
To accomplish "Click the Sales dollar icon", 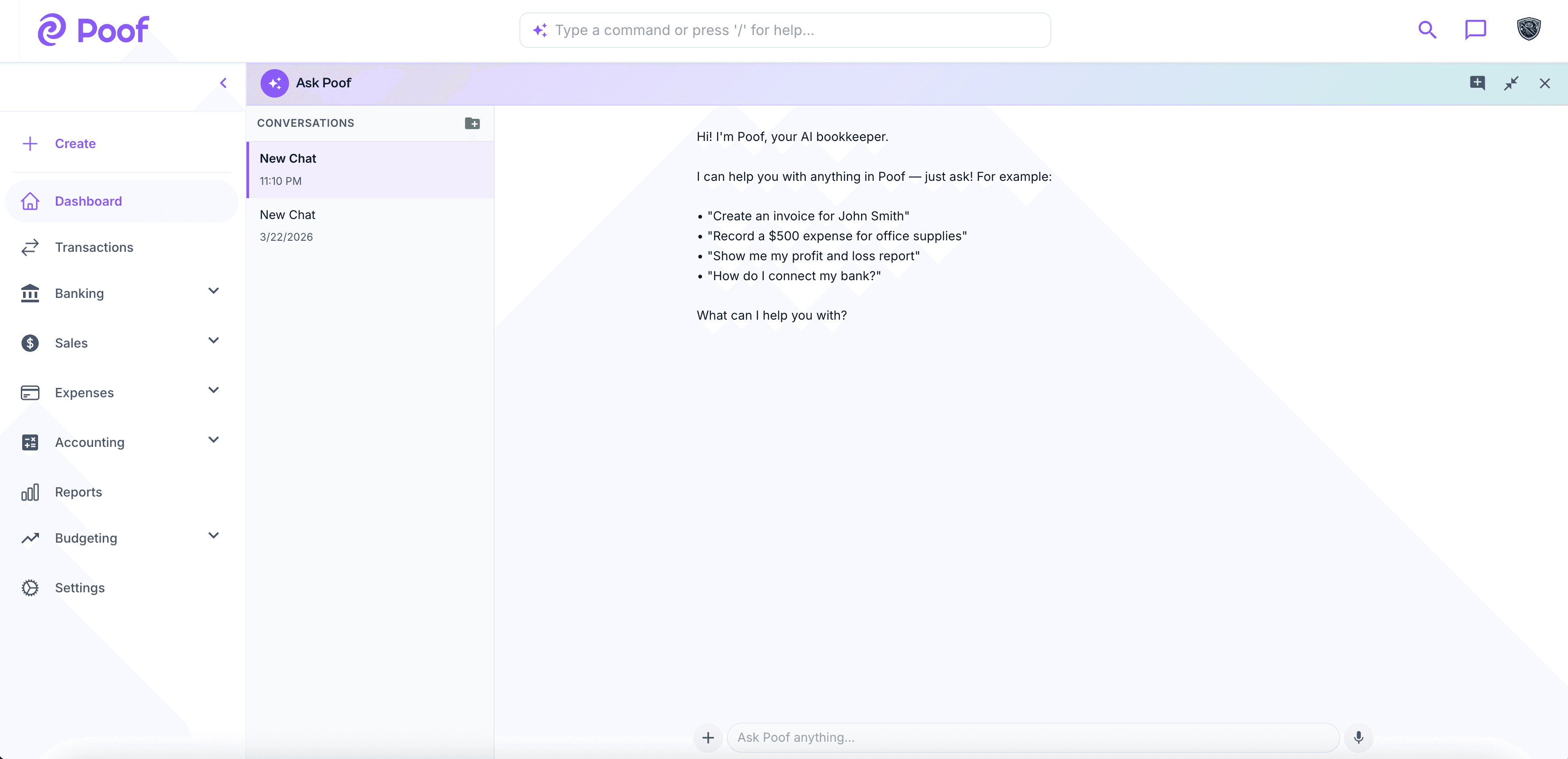I will 29,343.
